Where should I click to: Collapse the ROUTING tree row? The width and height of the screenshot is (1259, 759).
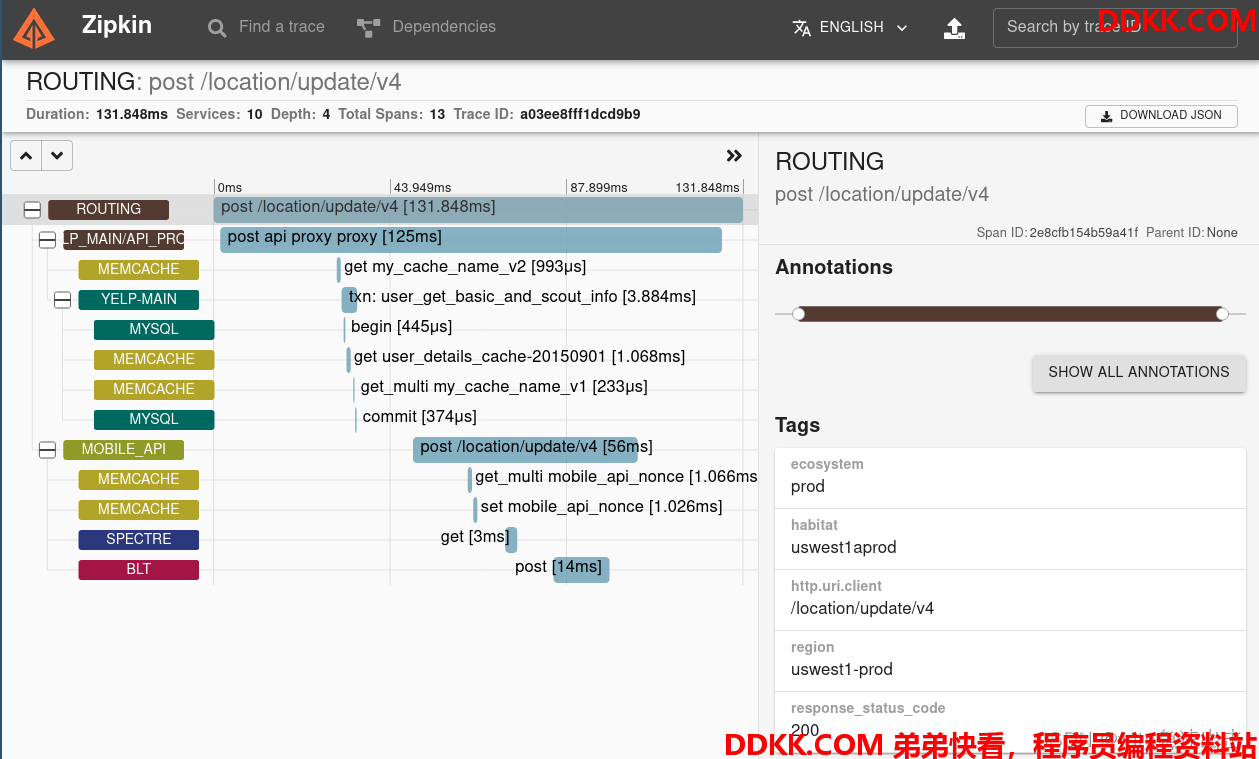click(x=32, y=210)
